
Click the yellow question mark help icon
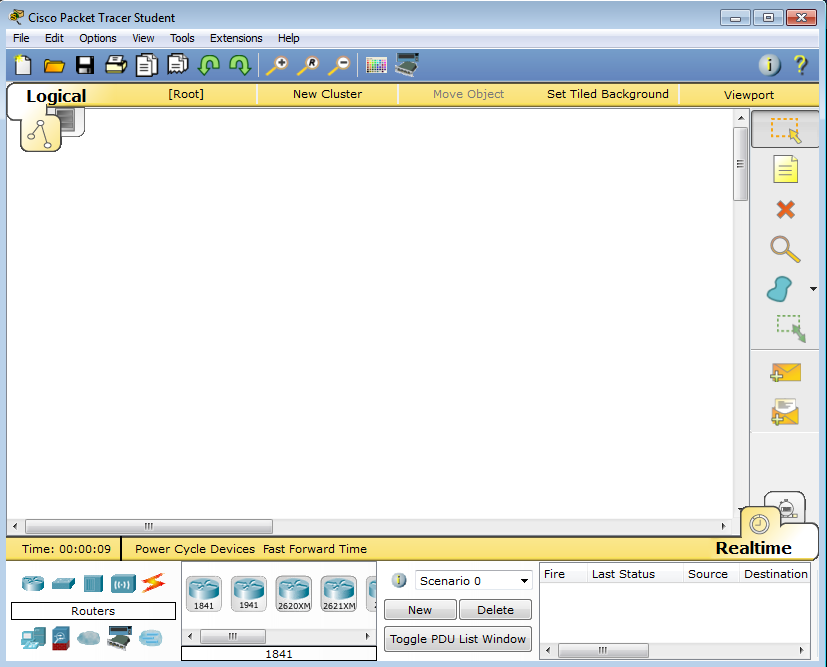(801, 65)
